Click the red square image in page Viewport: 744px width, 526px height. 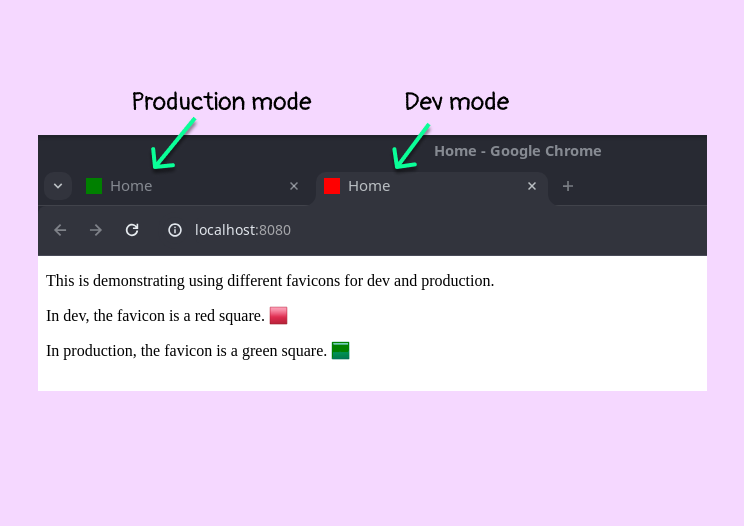(279, 315)
